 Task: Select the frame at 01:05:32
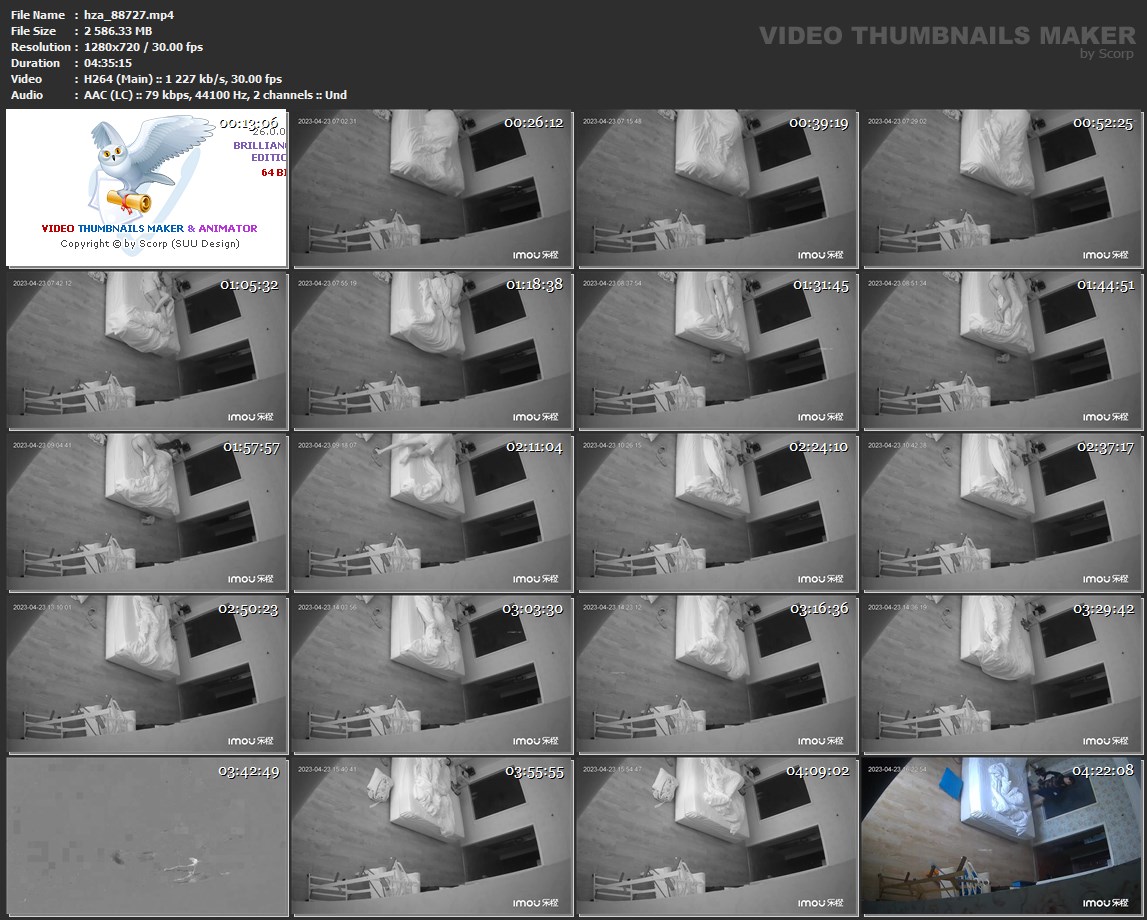pyautogui.click(x=147, y=350)
